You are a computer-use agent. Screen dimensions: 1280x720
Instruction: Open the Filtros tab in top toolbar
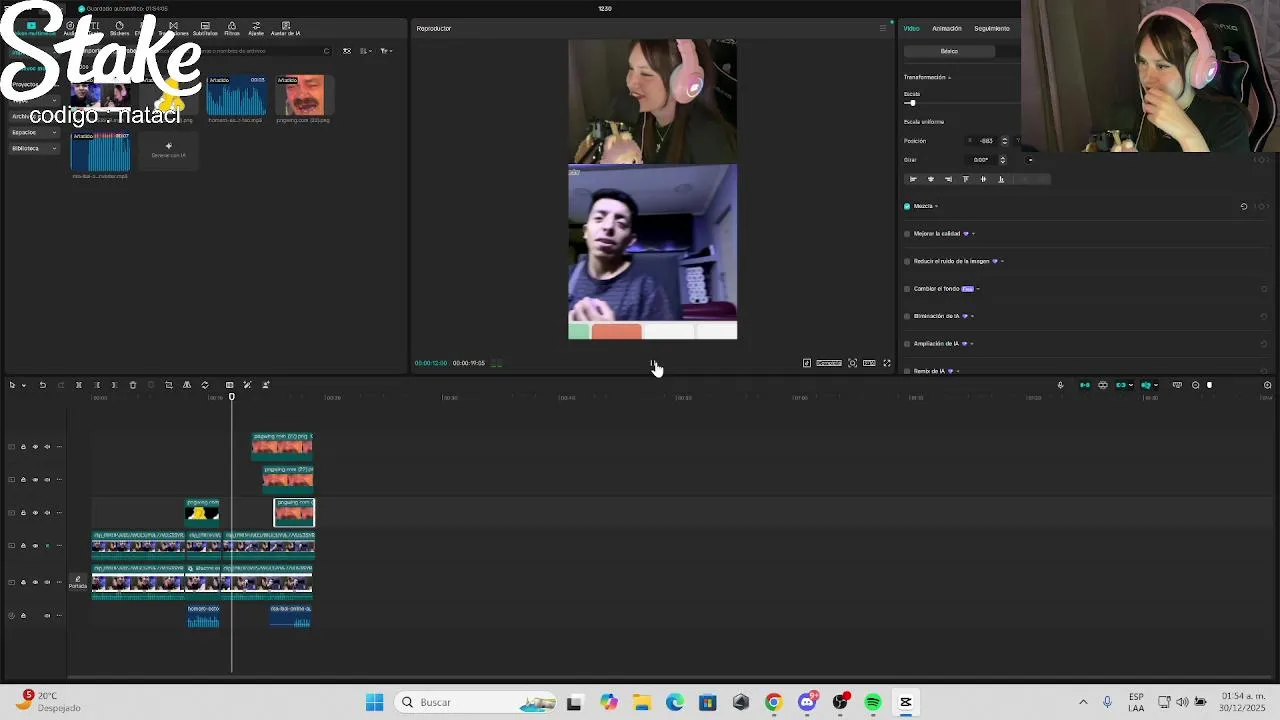[232, 28]
